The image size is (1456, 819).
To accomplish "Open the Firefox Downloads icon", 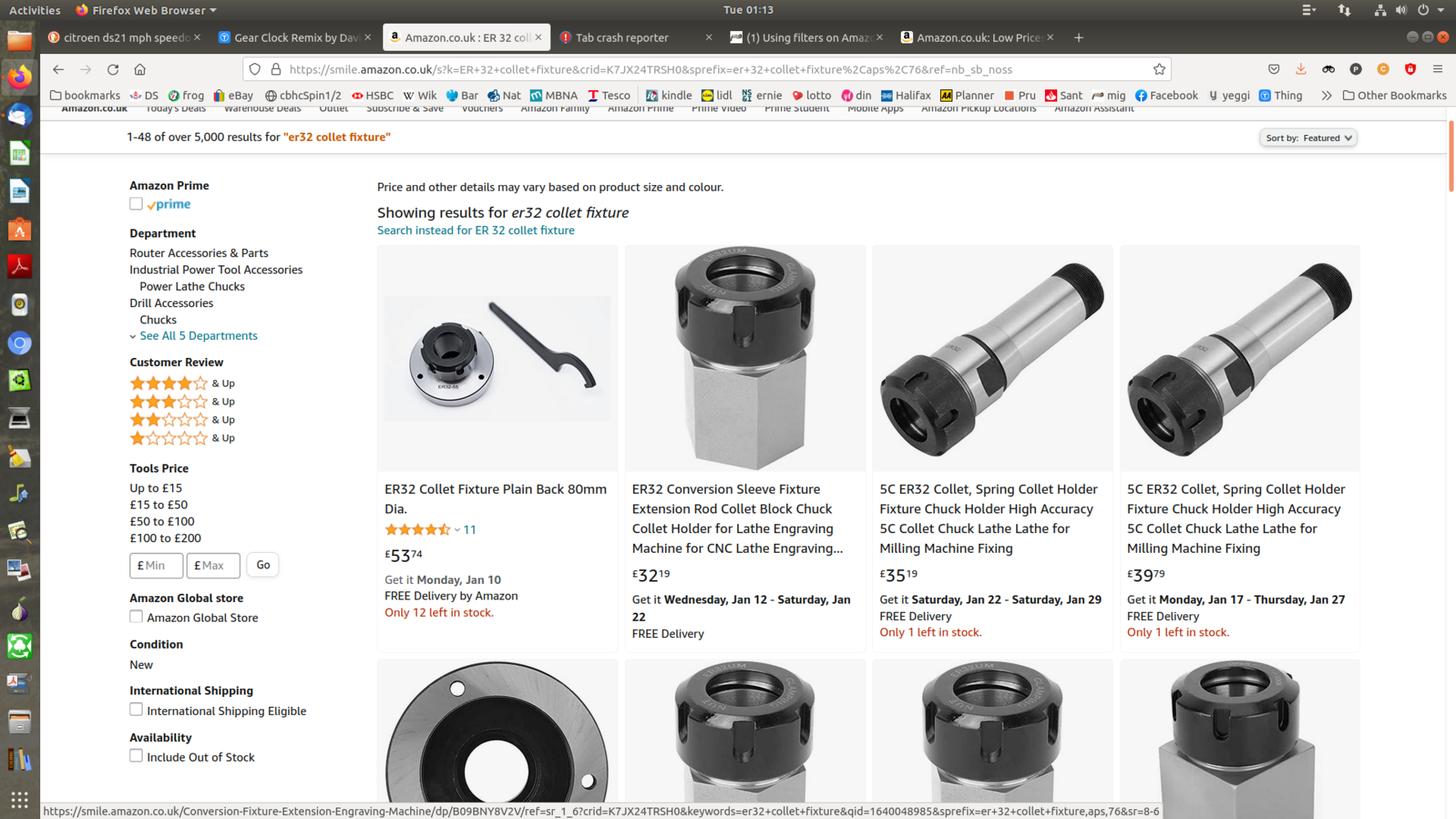I will pos(1300,70).
